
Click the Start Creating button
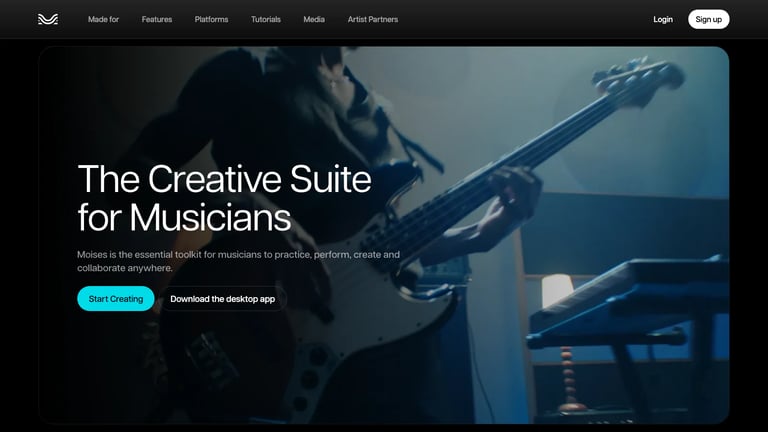click(x=116, y=299)
